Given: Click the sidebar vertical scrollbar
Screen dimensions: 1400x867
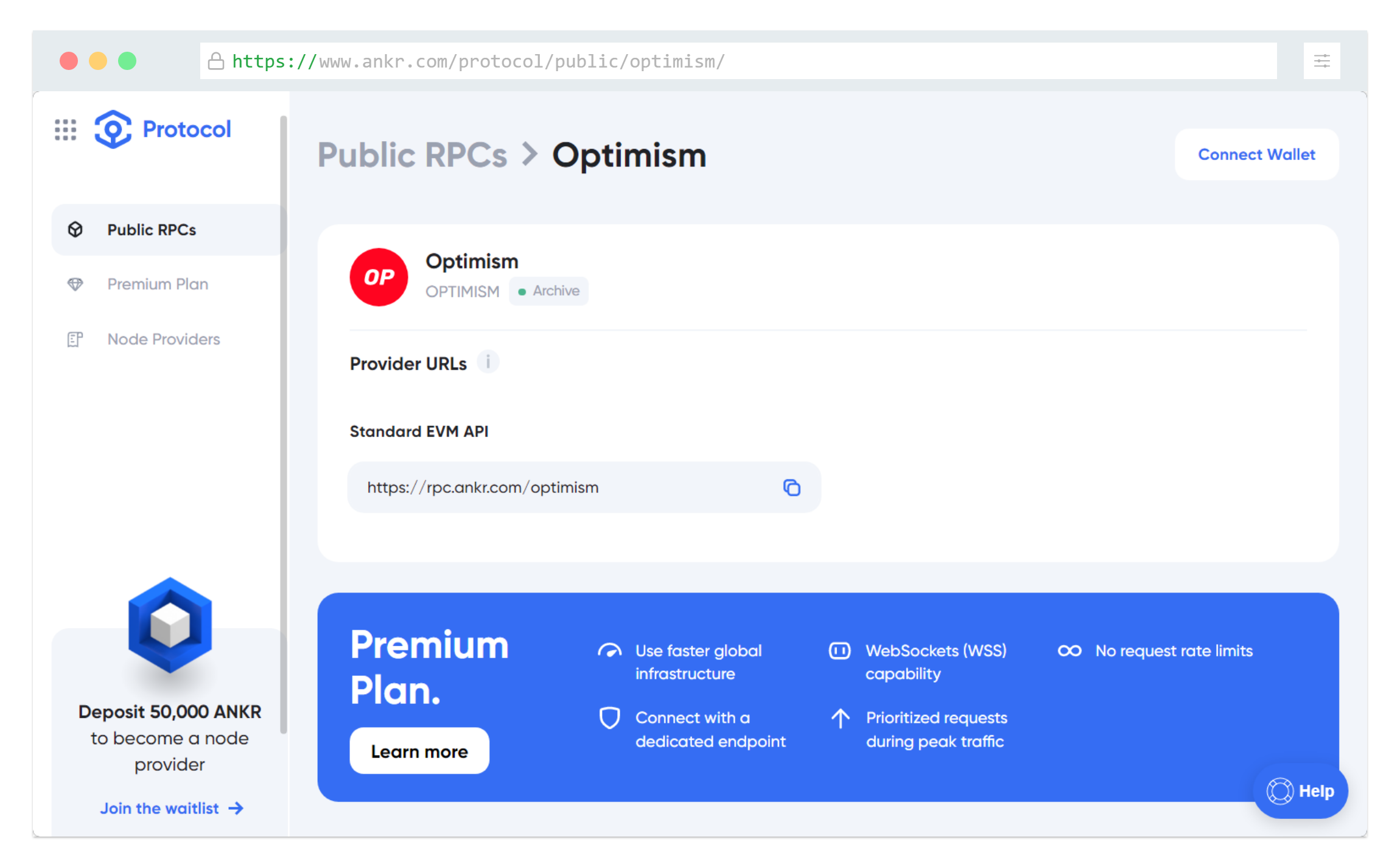Looking at the screenshot, I should click(x=283, y=426).
